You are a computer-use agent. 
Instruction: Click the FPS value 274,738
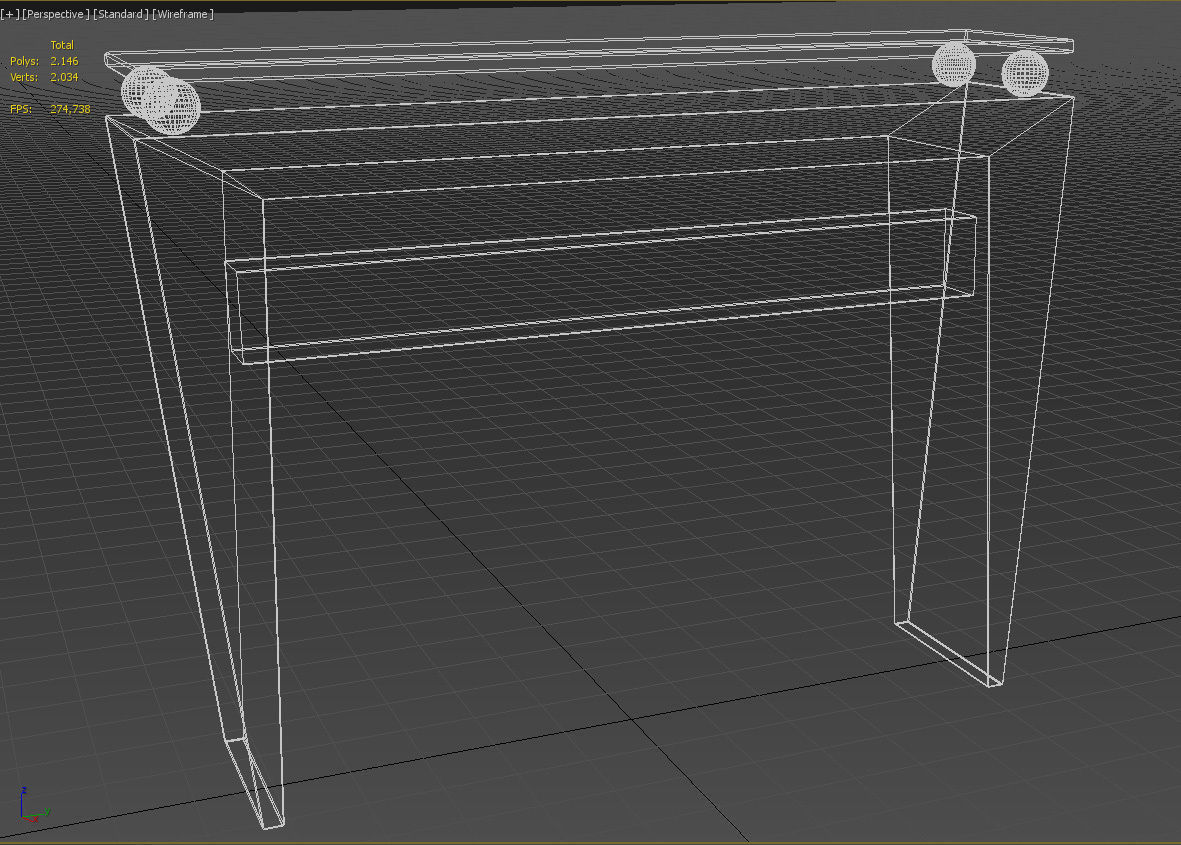(70, 109)
